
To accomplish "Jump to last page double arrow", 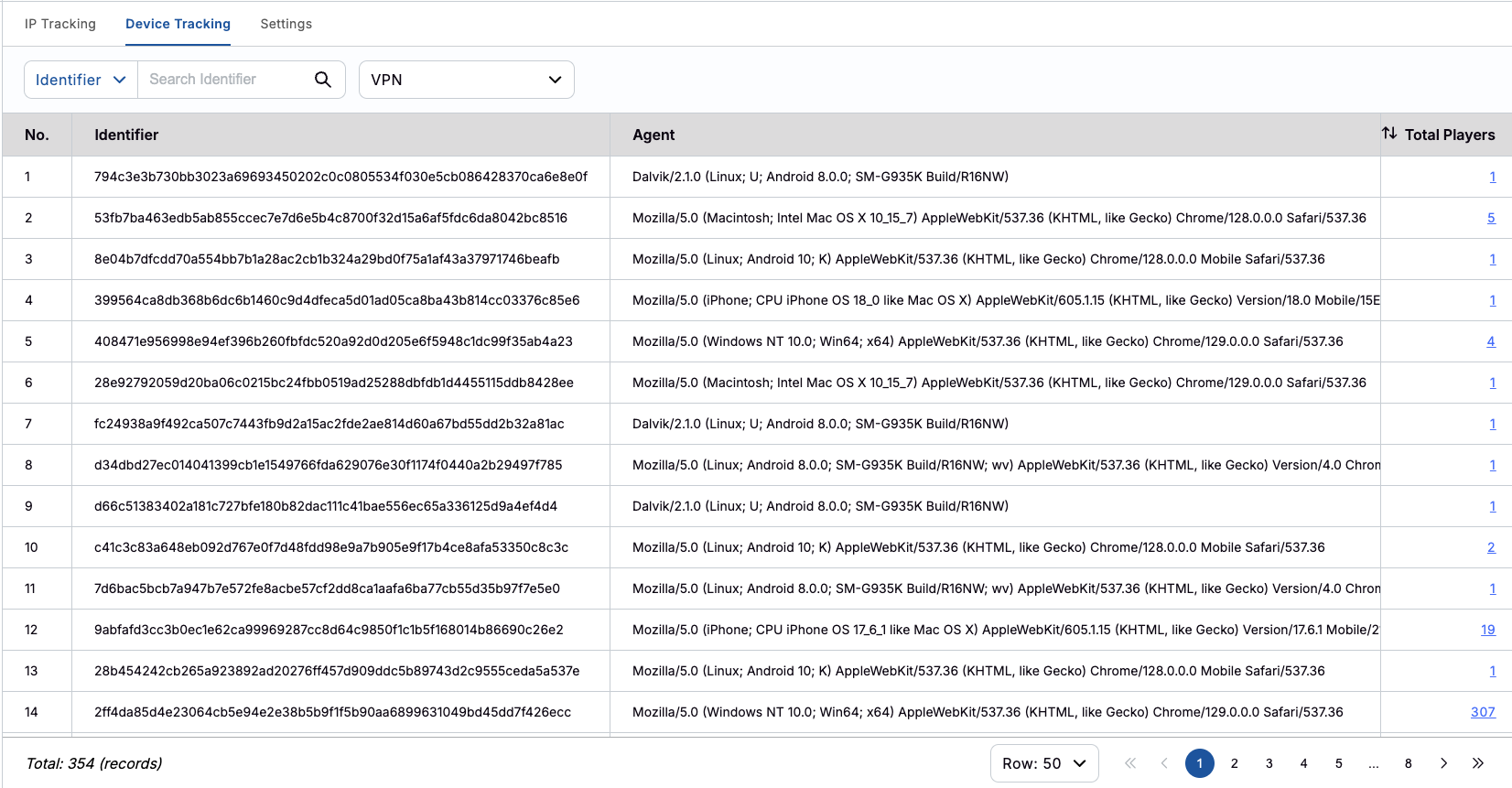I will pos(1478,763).
